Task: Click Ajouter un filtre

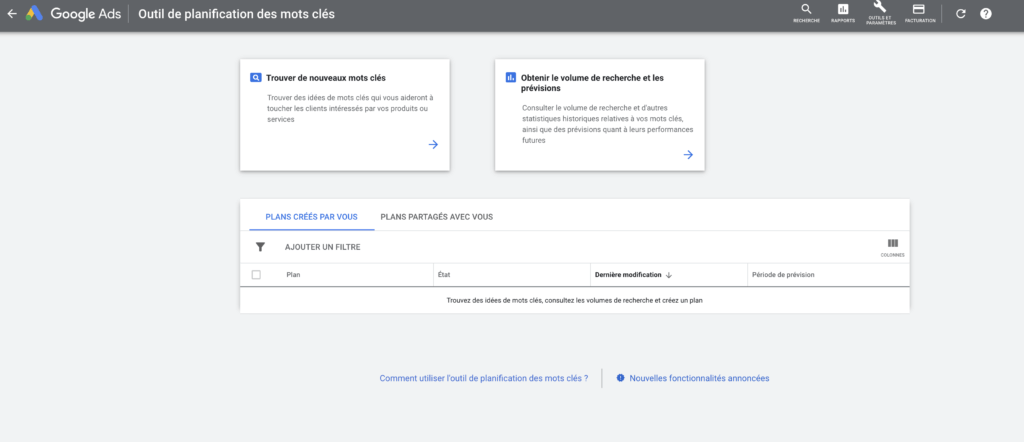Action: pyautogui.click(x=322, y=247)
